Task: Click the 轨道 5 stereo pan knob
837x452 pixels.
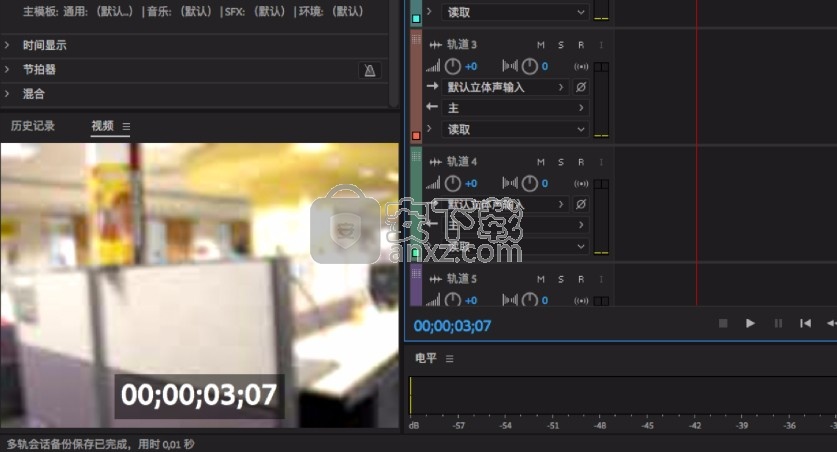Action: 530,300
